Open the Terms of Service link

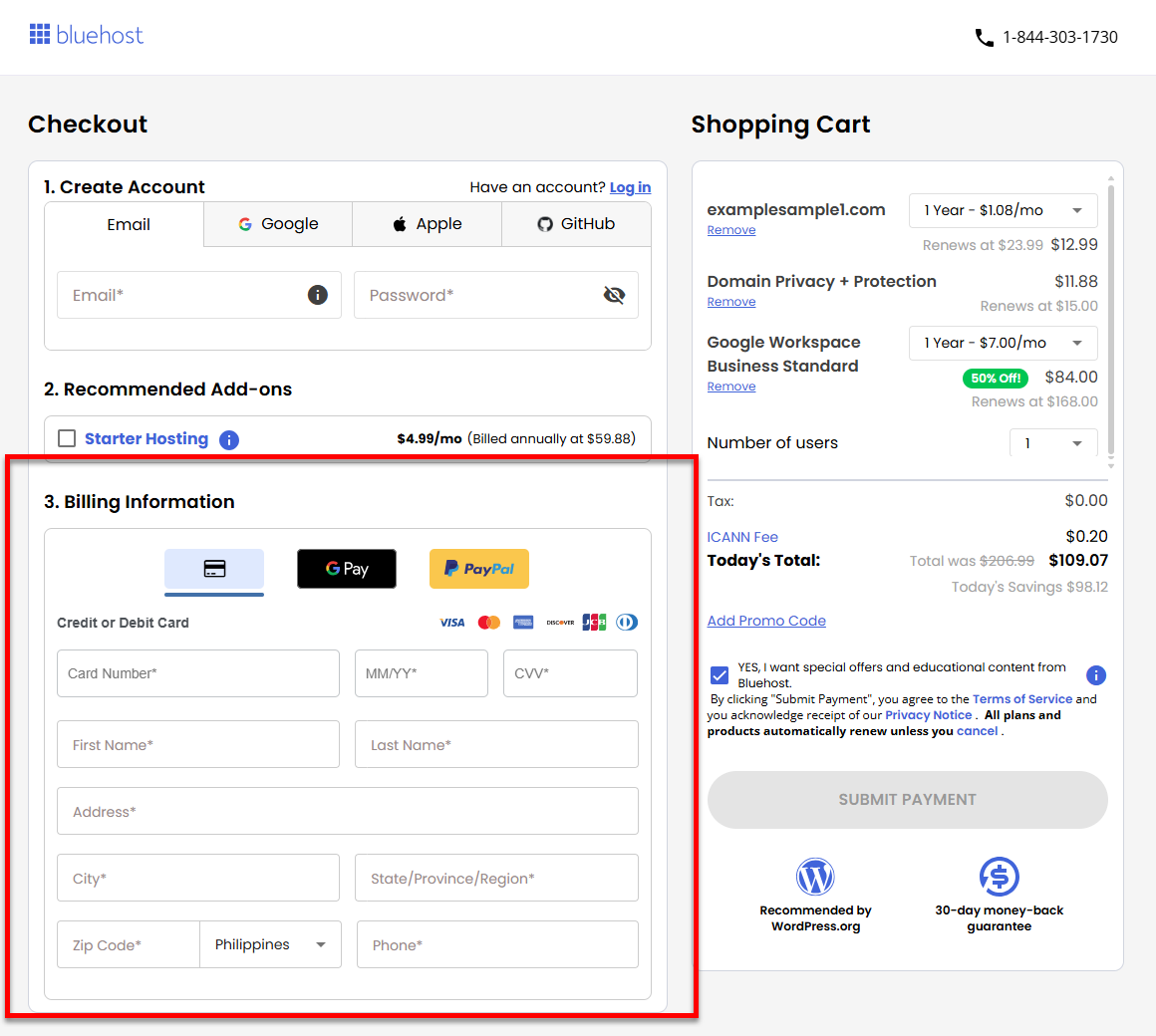(x=1022, y=699)
